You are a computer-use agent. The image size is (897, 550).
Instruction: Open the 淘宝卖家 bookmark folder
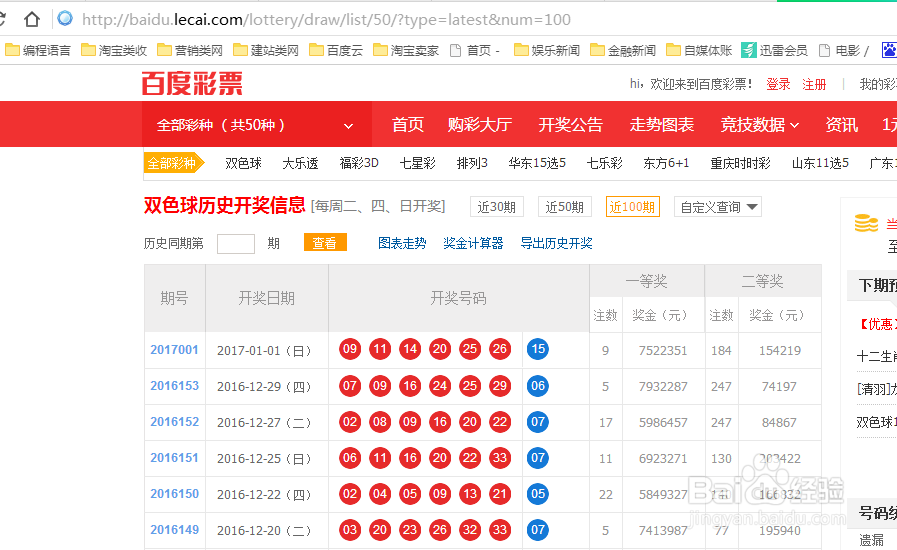pyautogui.click(x=406, y=50)
